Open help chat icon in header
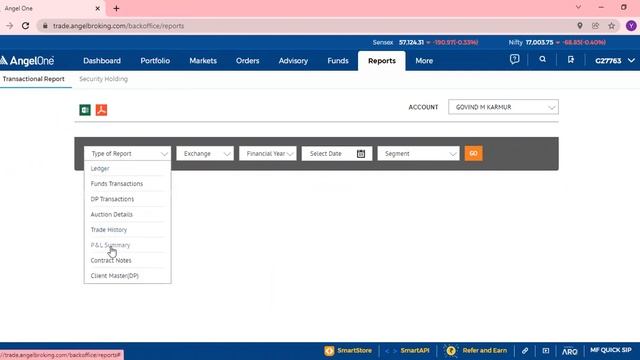This screenshot has height=360, width=640. [x=514, y=60]
